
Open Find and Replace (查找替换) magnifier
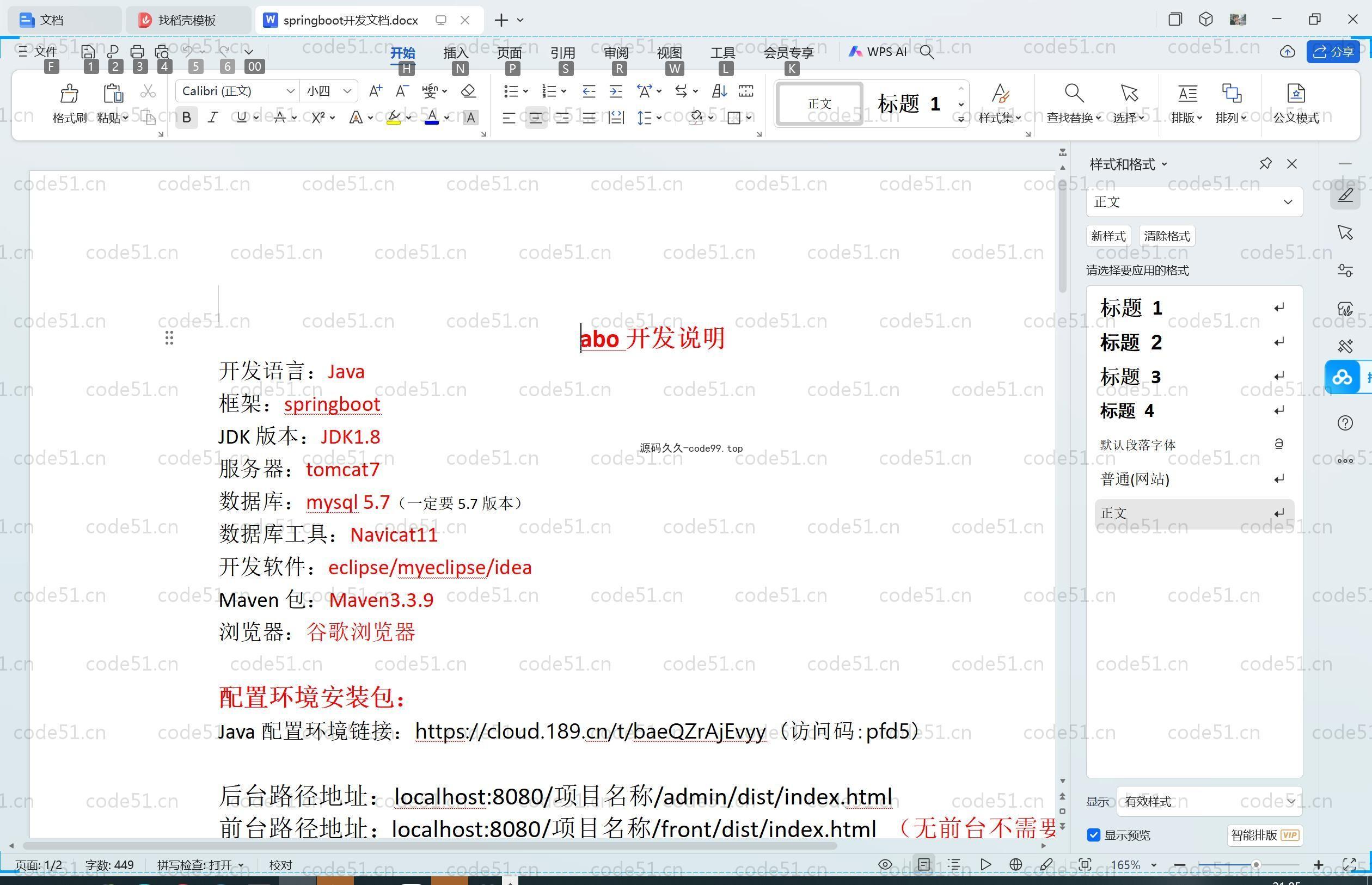[1073, 93]
